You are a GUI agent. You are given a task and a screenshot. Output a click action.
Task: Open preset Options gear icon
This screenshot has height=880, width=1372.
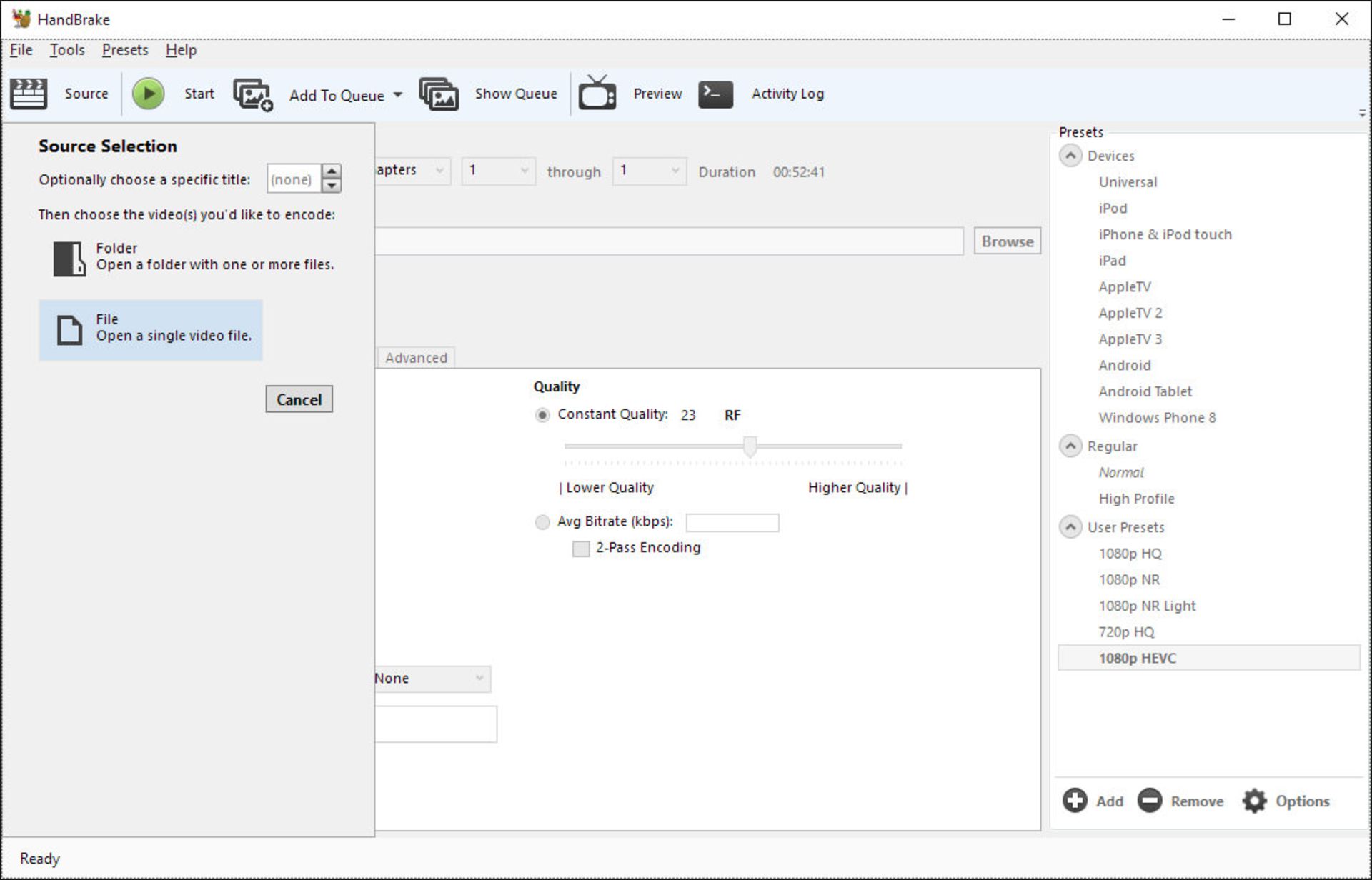click(1255, 801)
